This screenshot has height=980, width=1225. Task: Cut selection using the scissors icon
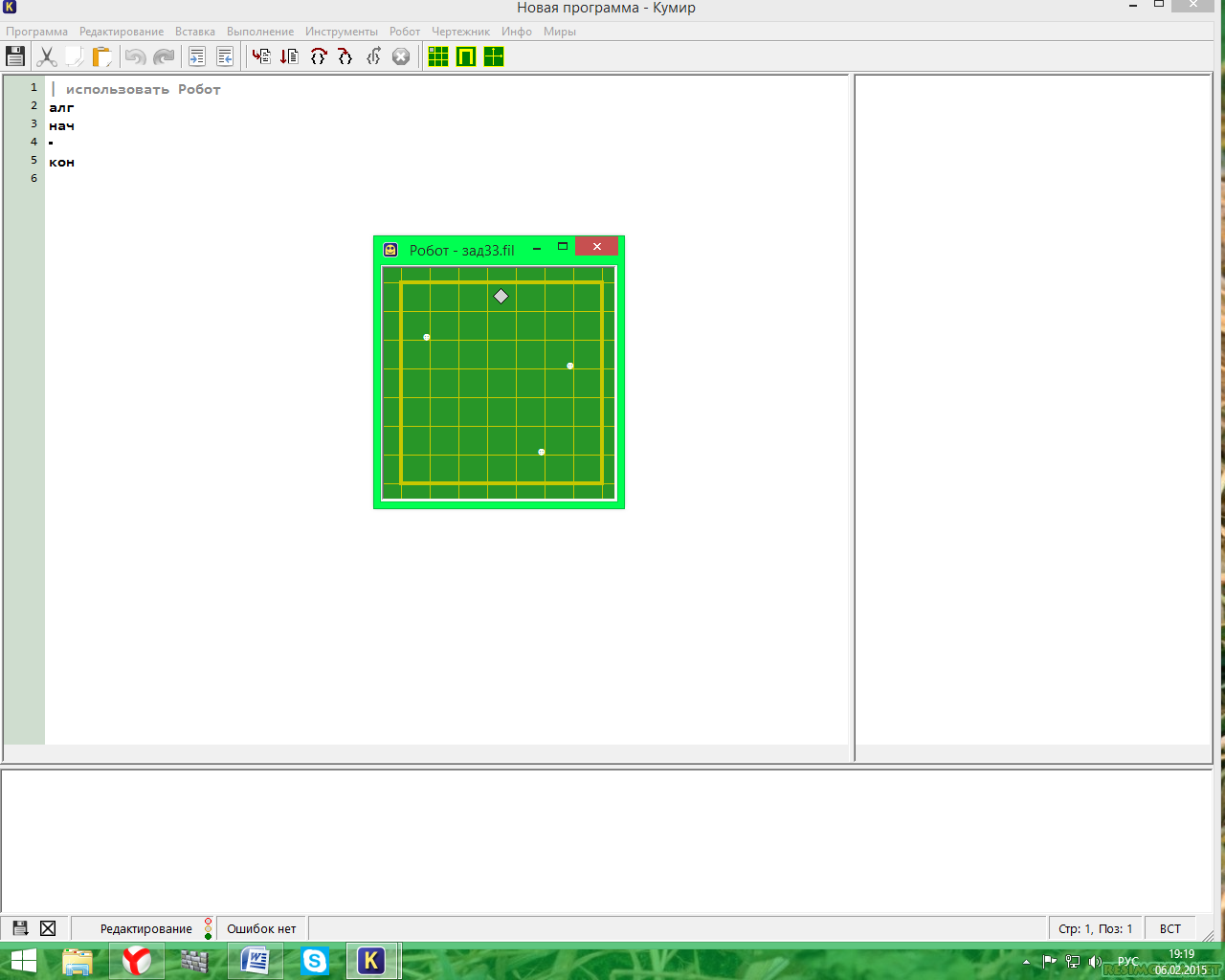[46, 56]
